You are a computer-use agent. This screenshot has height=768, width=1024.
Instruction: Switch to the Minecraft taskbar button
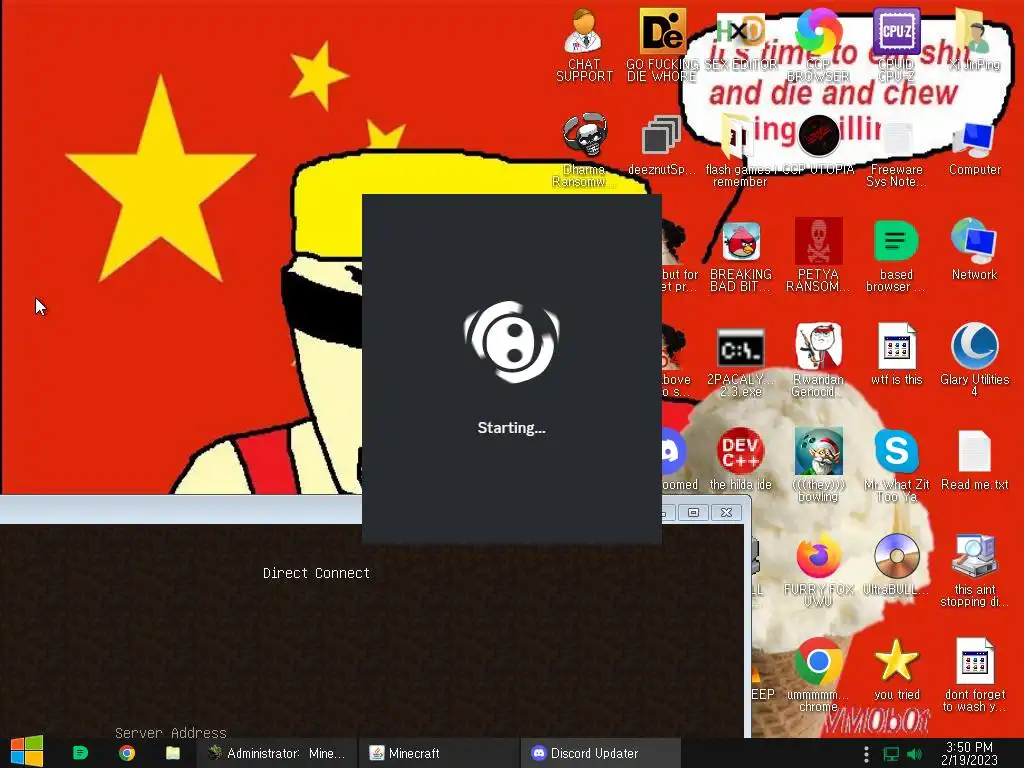[439, 753]
